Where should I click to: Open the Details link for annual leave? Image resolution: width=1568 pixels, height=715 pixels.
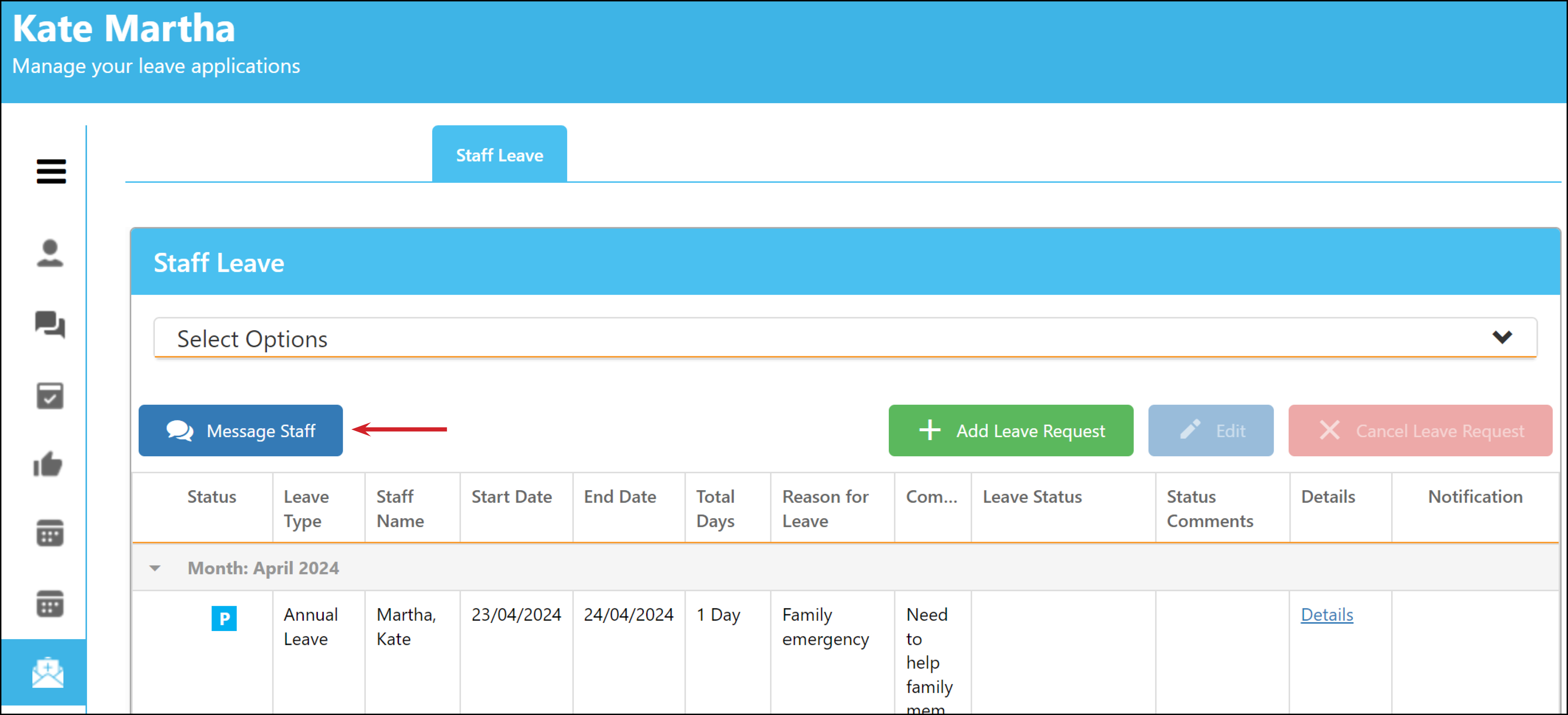(x=1327, y=614)
